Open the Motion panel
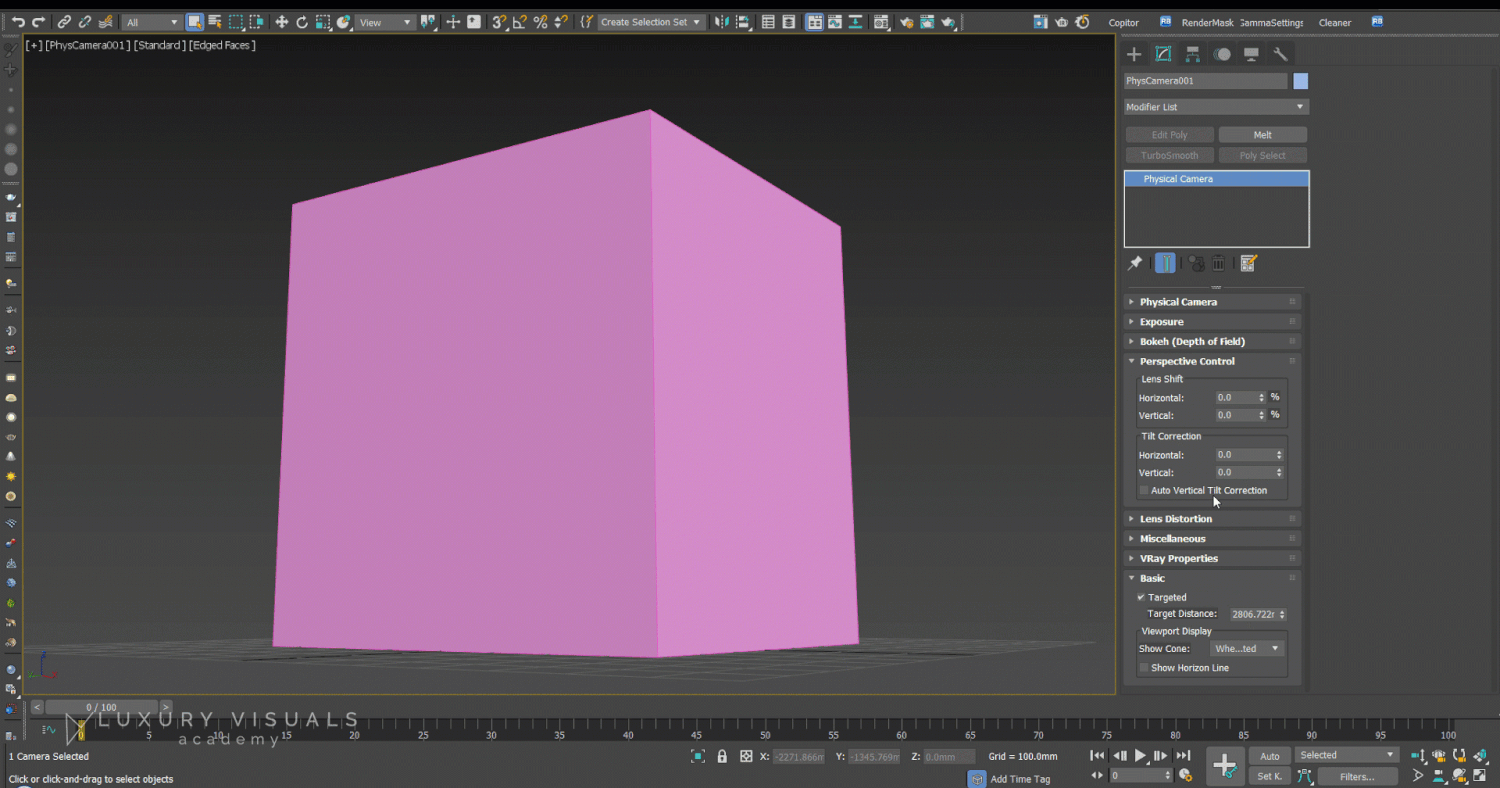Viewport: 1500px width, 788px height. click(x=1222, y=53)
